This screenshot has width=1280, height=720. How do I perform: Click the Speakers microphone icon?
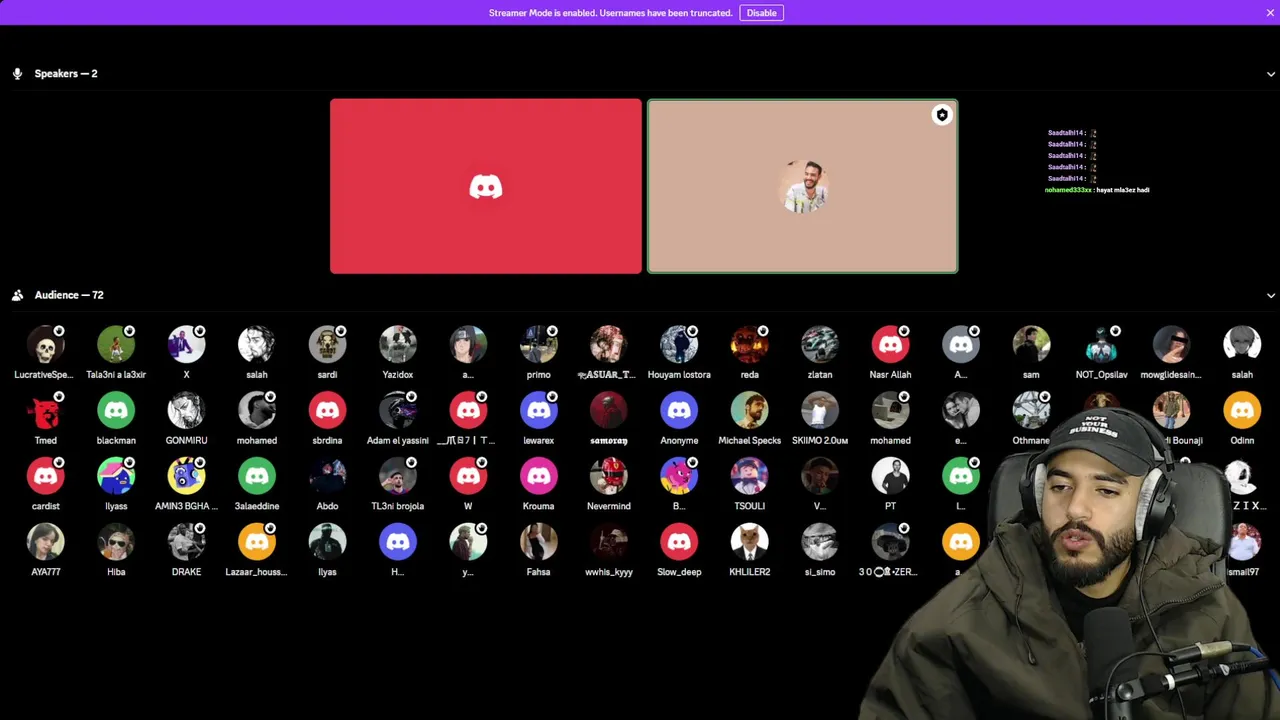click(x=17, y=74)
